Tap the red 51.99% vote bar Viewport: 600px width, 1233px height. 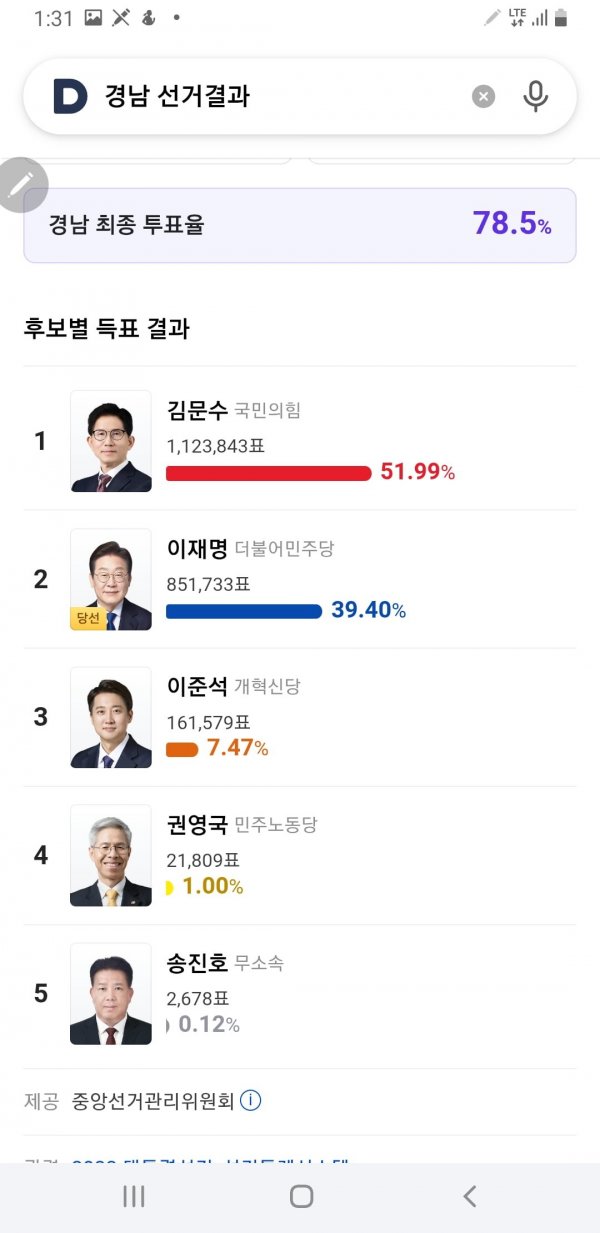(268, 473)
